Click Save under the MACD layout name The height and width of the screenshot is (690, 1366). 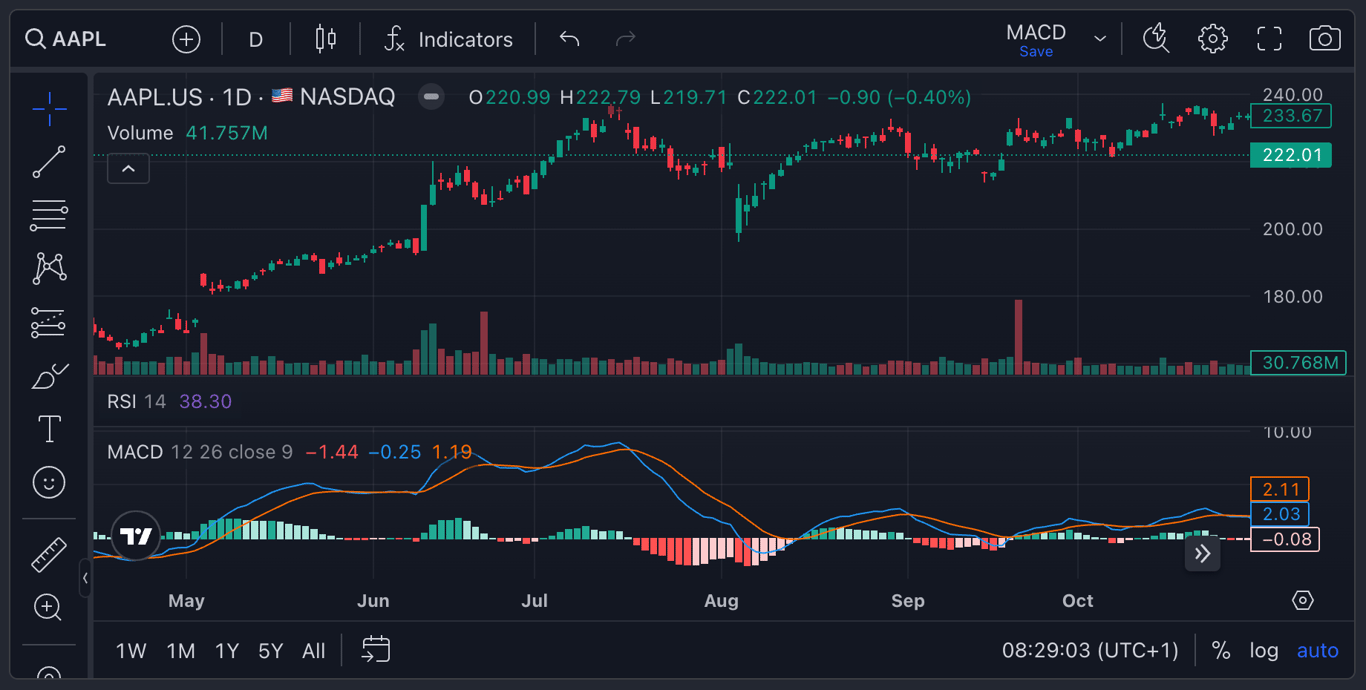pyautogui.click(x=1036, y=52)
